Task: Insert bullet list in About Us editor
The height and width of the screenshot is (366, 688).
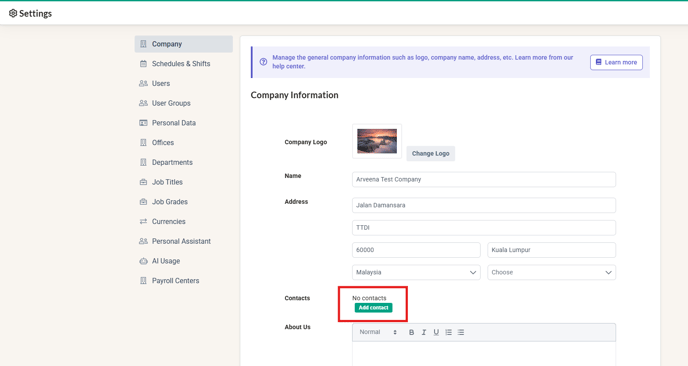Action: click(461, 332)
